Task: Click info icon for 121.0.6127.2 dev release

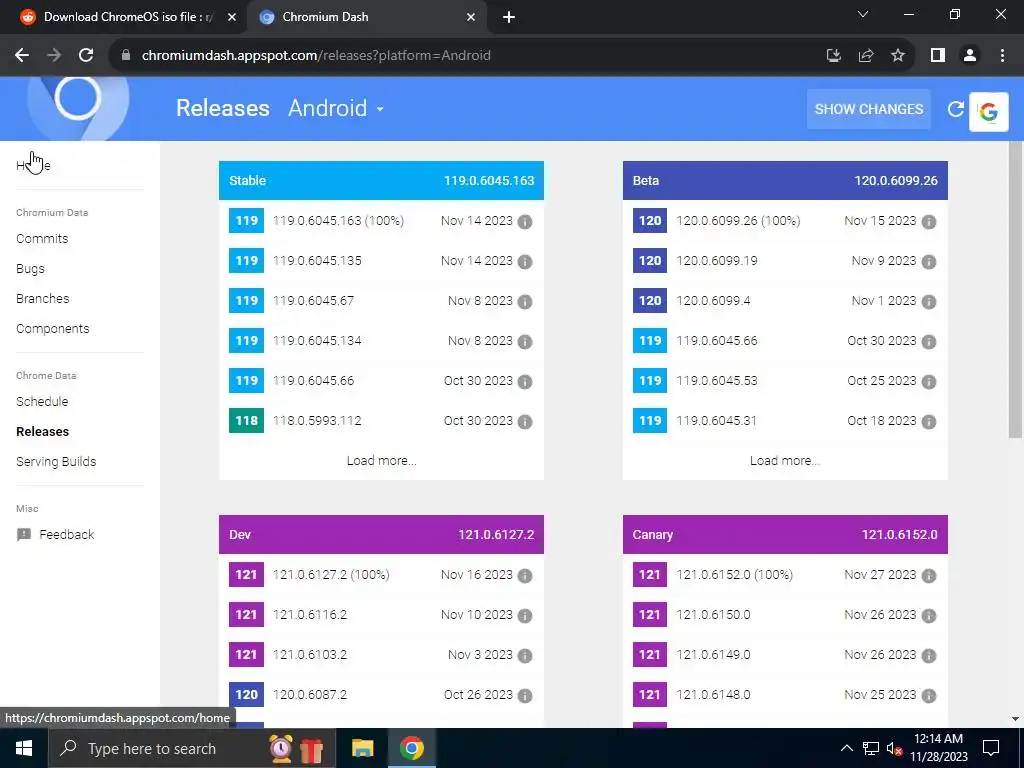Action: [x=524, y=576]
